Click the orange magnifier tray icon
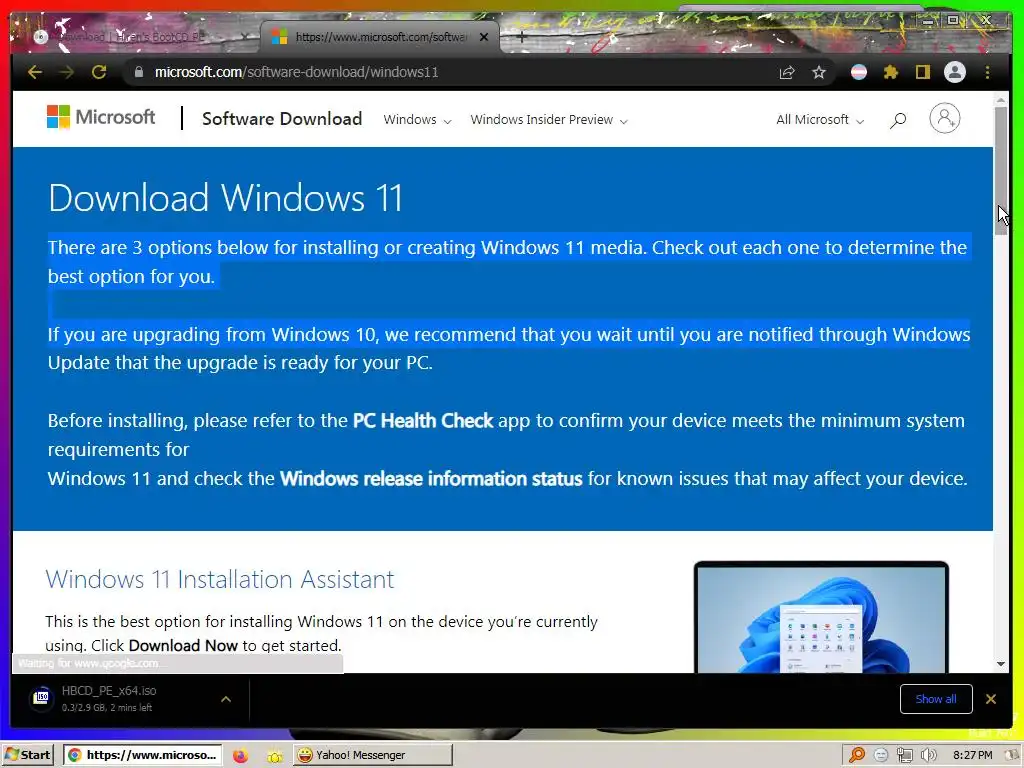1024x768 pixels. click(857, 756)
